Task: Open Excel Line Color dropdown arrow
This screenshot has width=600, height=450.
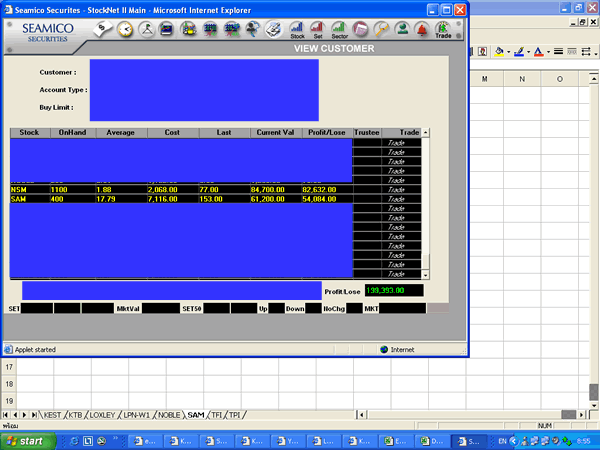Action: [x=528, y=52]
